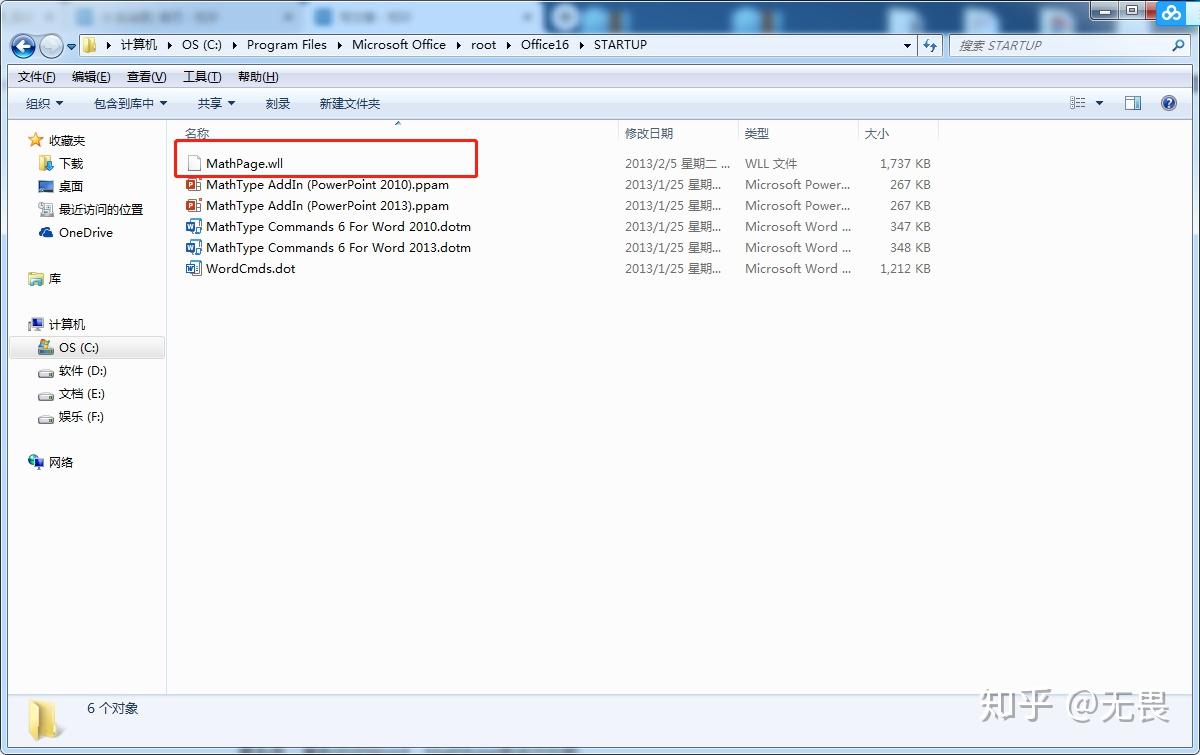Select MathType AddIn (PowerPoint 2010).ppam file icon

pos(194,184)
